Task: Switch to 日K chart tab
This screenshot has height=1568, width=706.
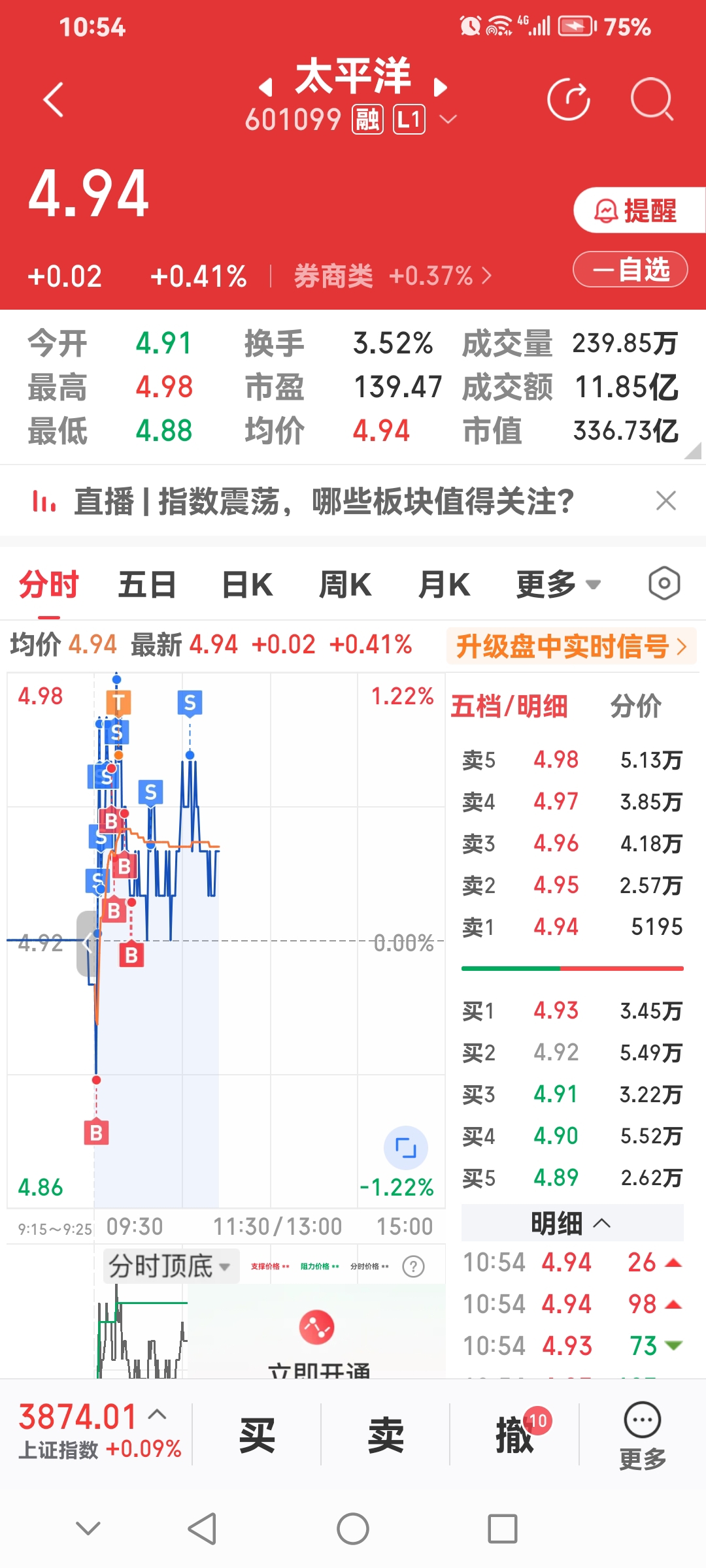Action: (x=247, y=585)
